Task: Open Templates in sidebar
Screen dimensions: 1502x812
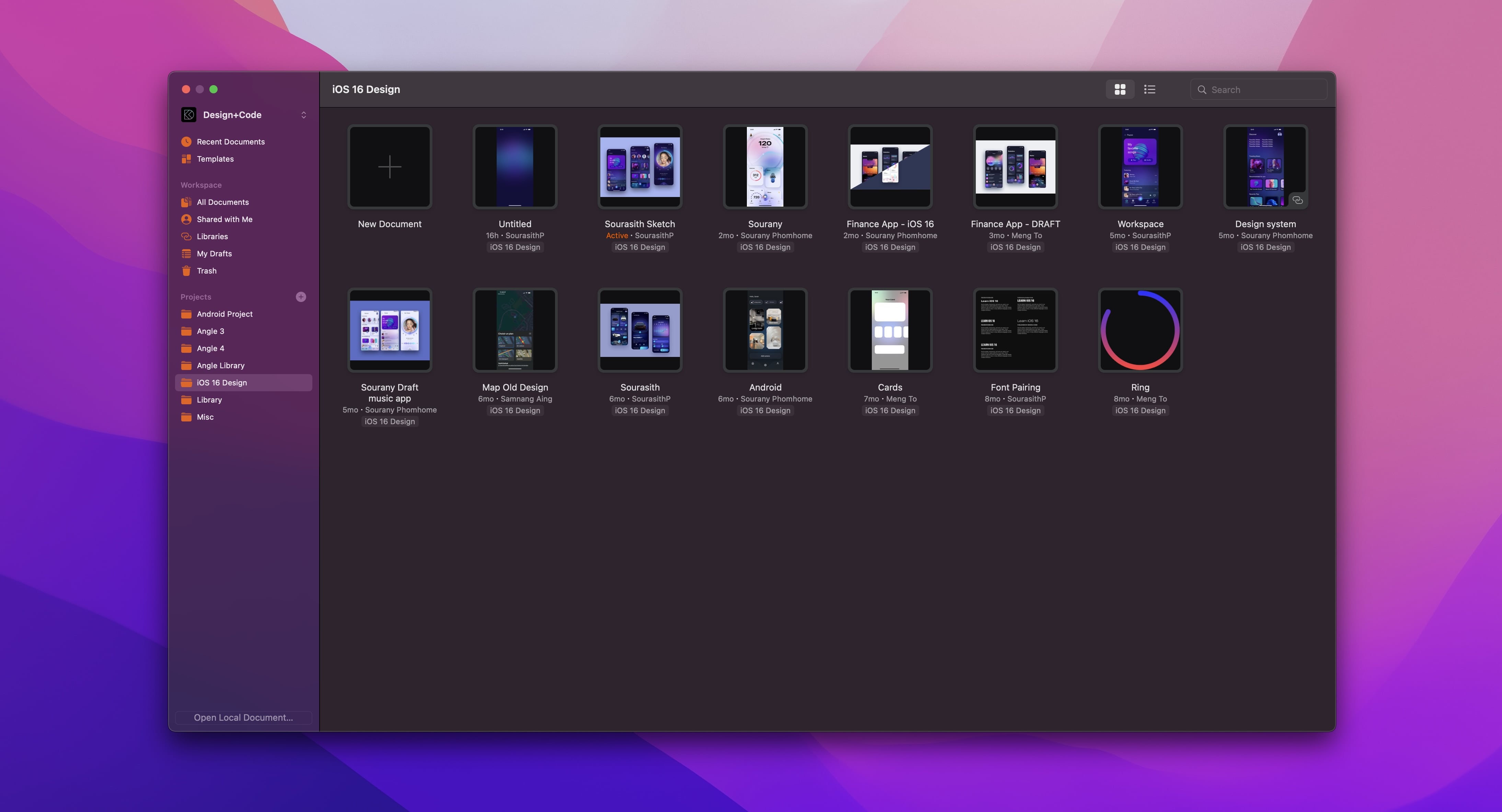Action: [215, 159]
